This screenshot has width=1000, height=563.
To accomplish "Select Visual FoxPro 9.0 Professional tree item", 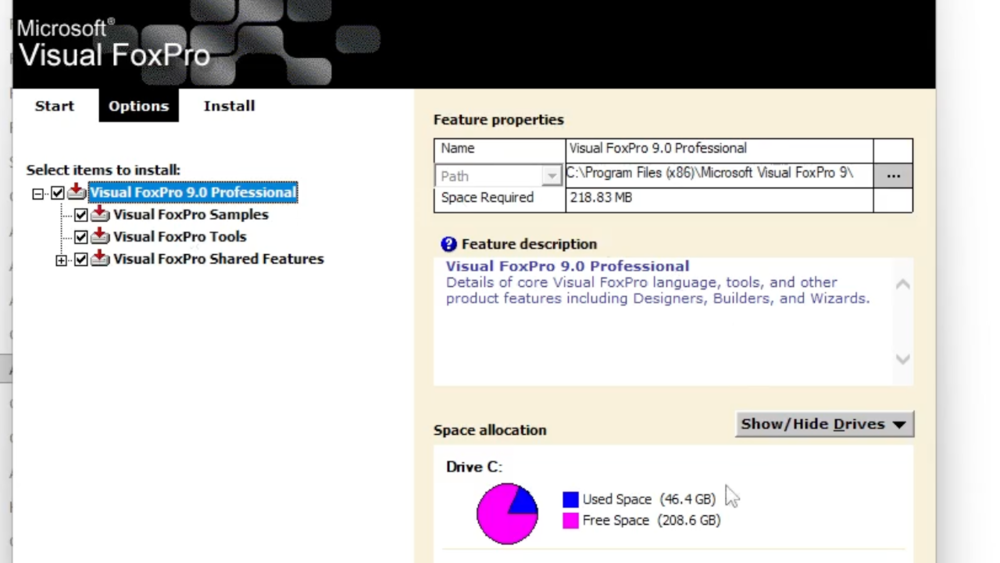I will (193, 192).
